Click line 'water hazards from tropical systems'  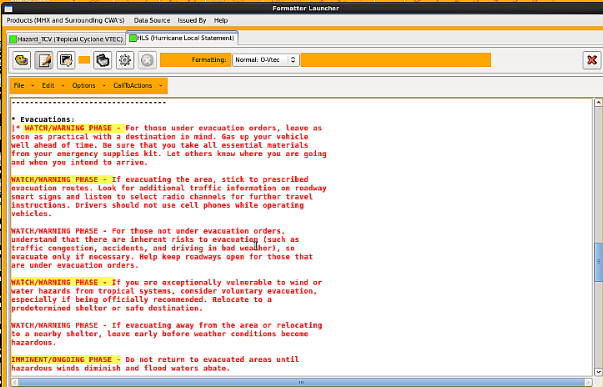tap(164, 291)
